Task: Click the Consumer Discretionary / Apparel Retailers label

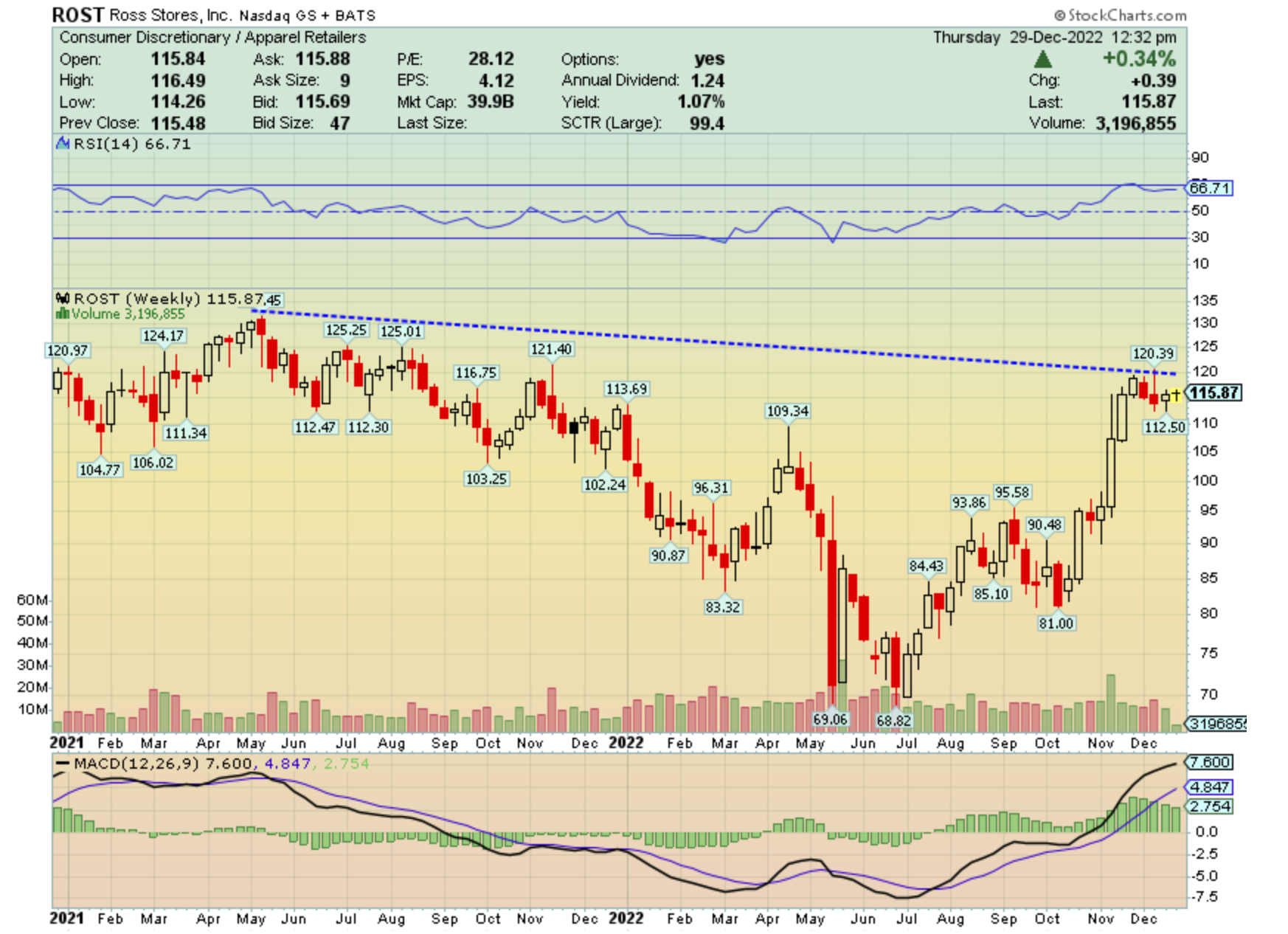Action: tap(212, 37)
